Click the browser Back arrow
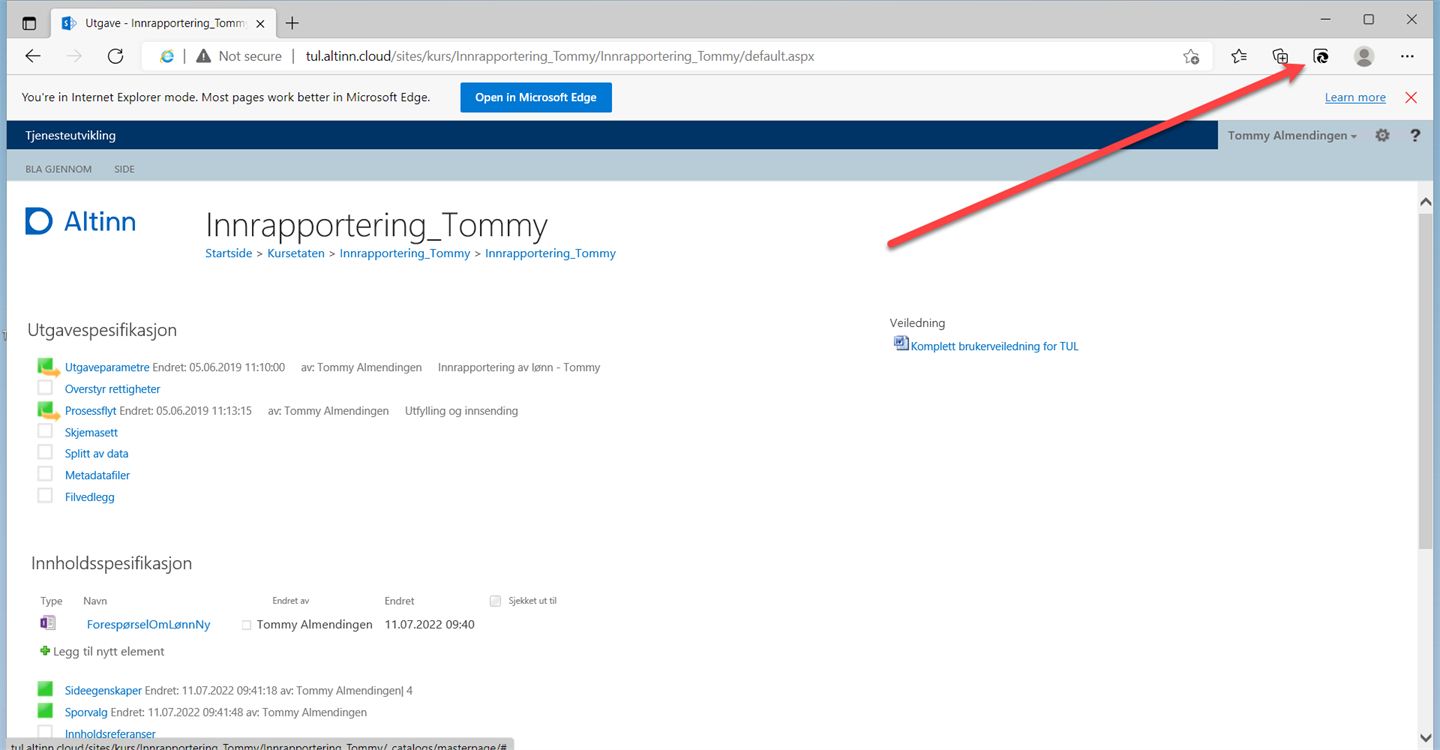The height and width of the screenshot is (750, 1440). (x=32, y=56)
